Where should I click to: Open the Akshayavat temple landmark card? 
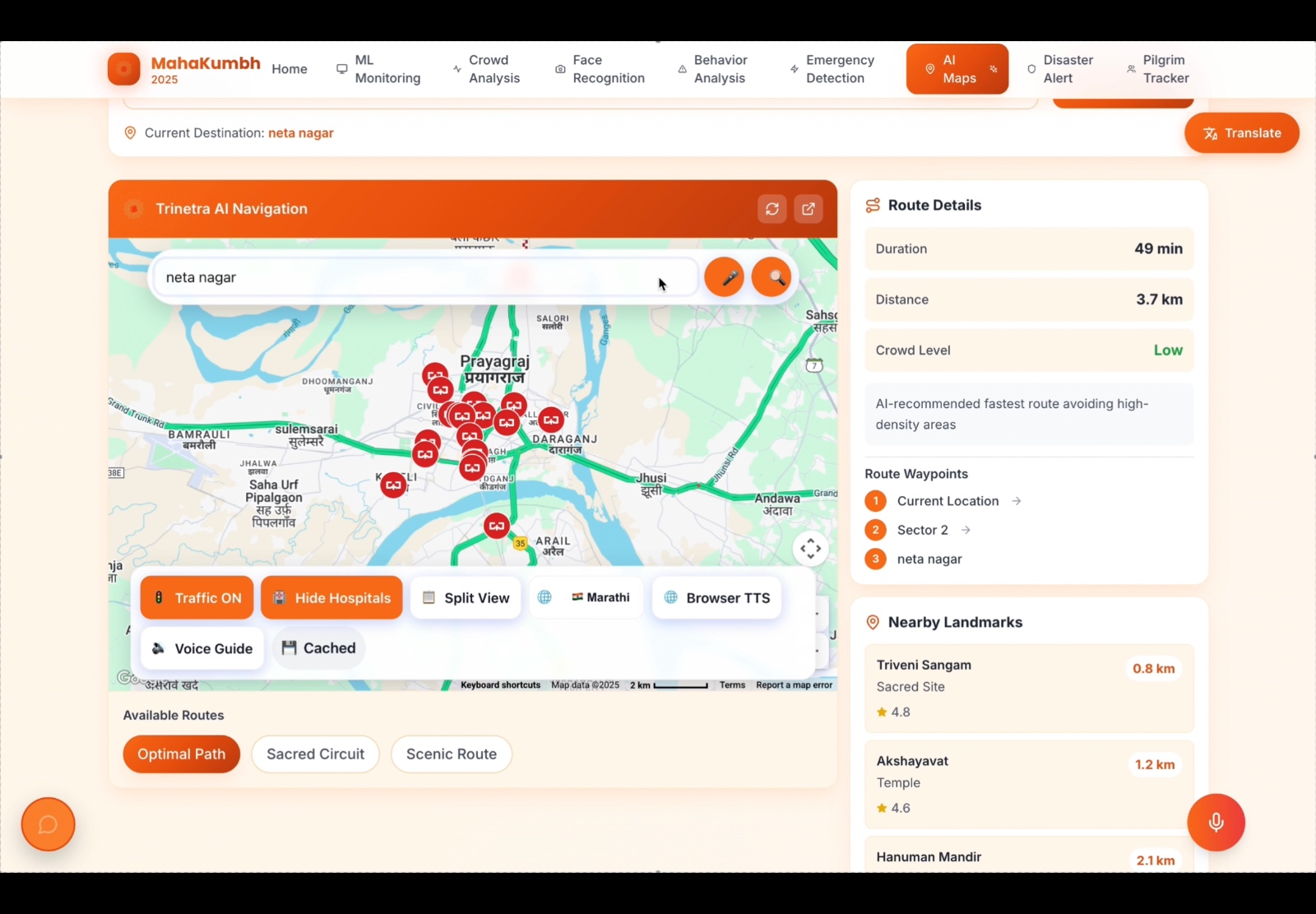coord(1029,784)
